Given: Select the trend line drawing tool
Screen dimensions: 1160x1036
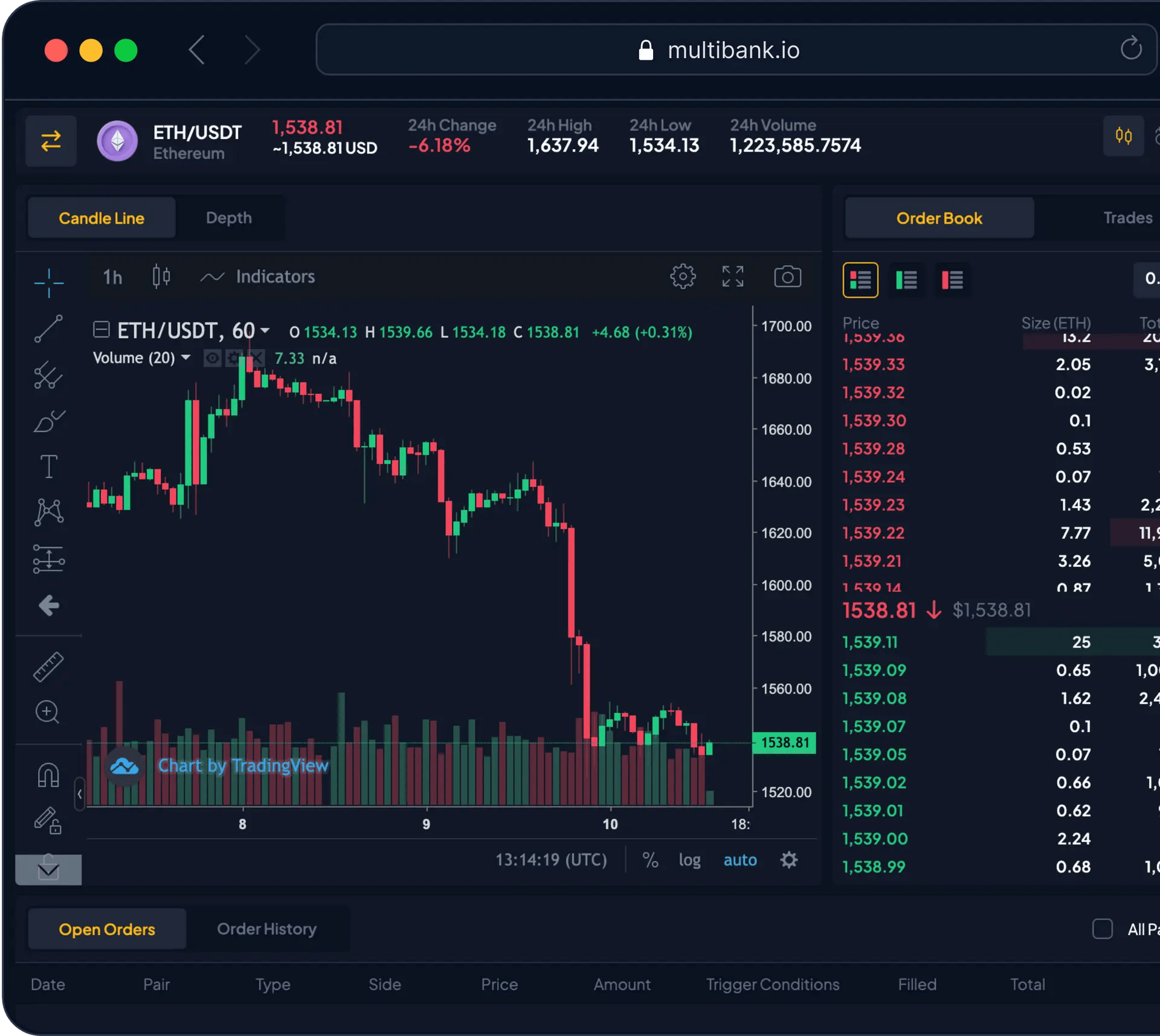Looking at the screenshot, I should tap(48, 329).
